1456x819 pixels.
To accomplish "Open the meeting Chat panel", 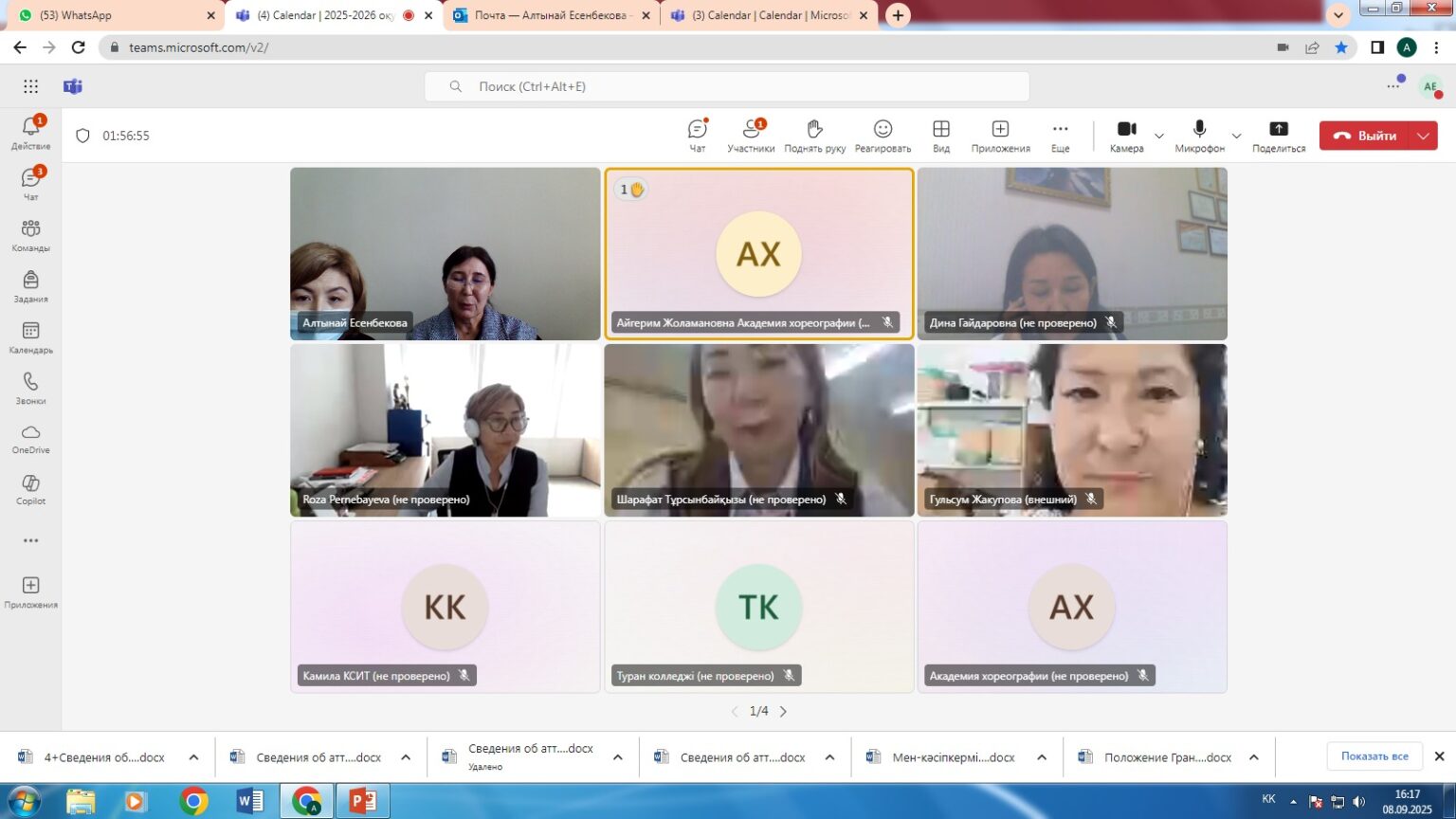I will 698,135.
